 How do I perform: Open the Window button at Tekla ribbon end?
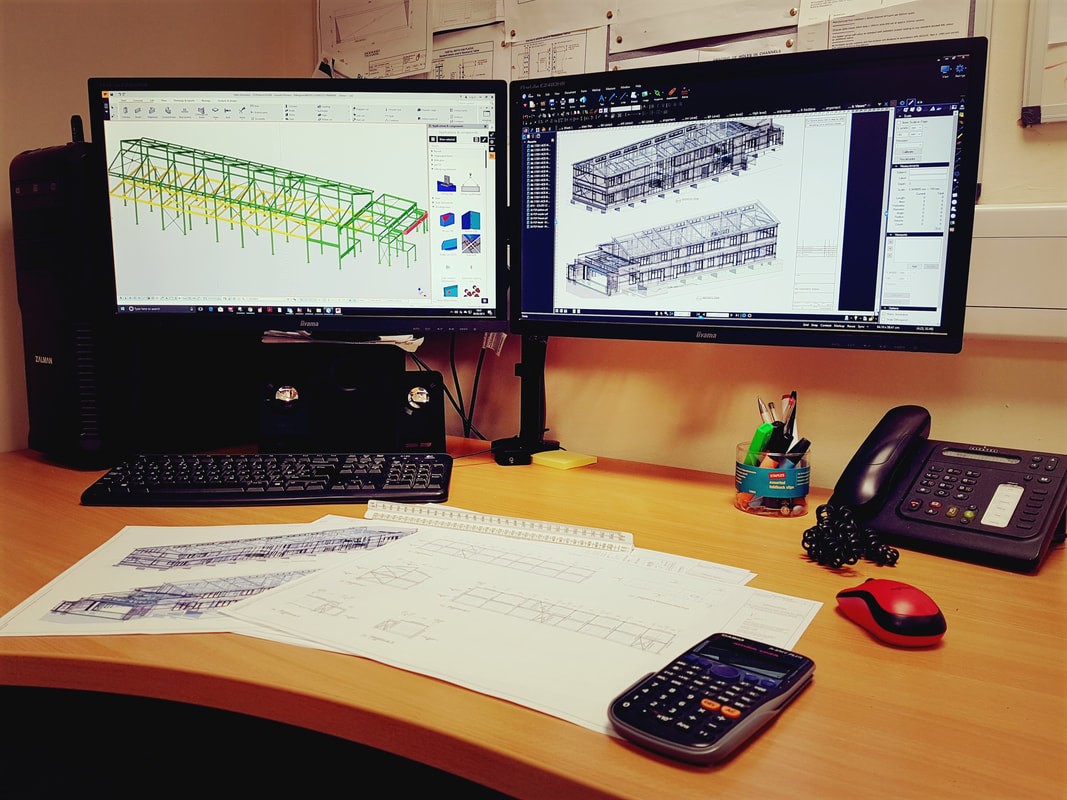(x=486, y=115)
